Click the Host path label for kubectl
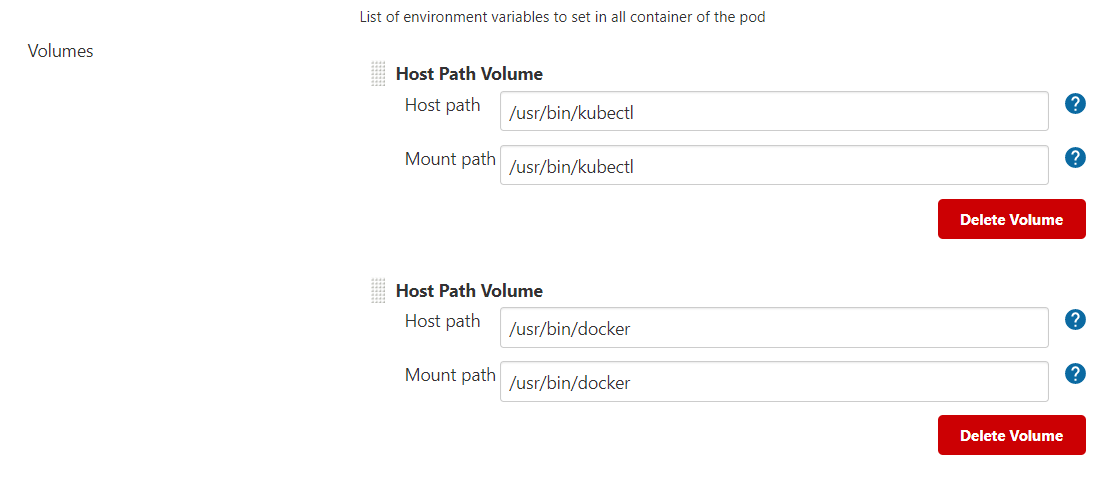 click(x=443, y=105)
